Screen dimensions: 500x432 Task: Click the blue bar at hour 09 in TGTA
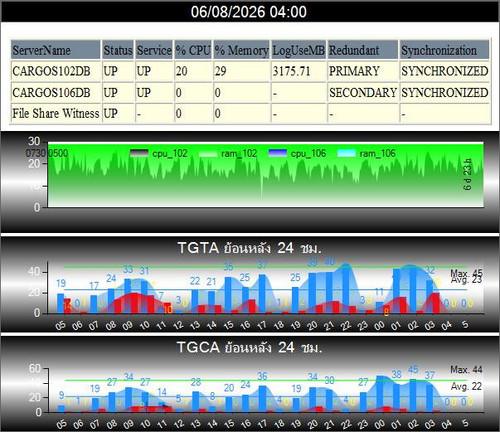(x=128, y=296)
